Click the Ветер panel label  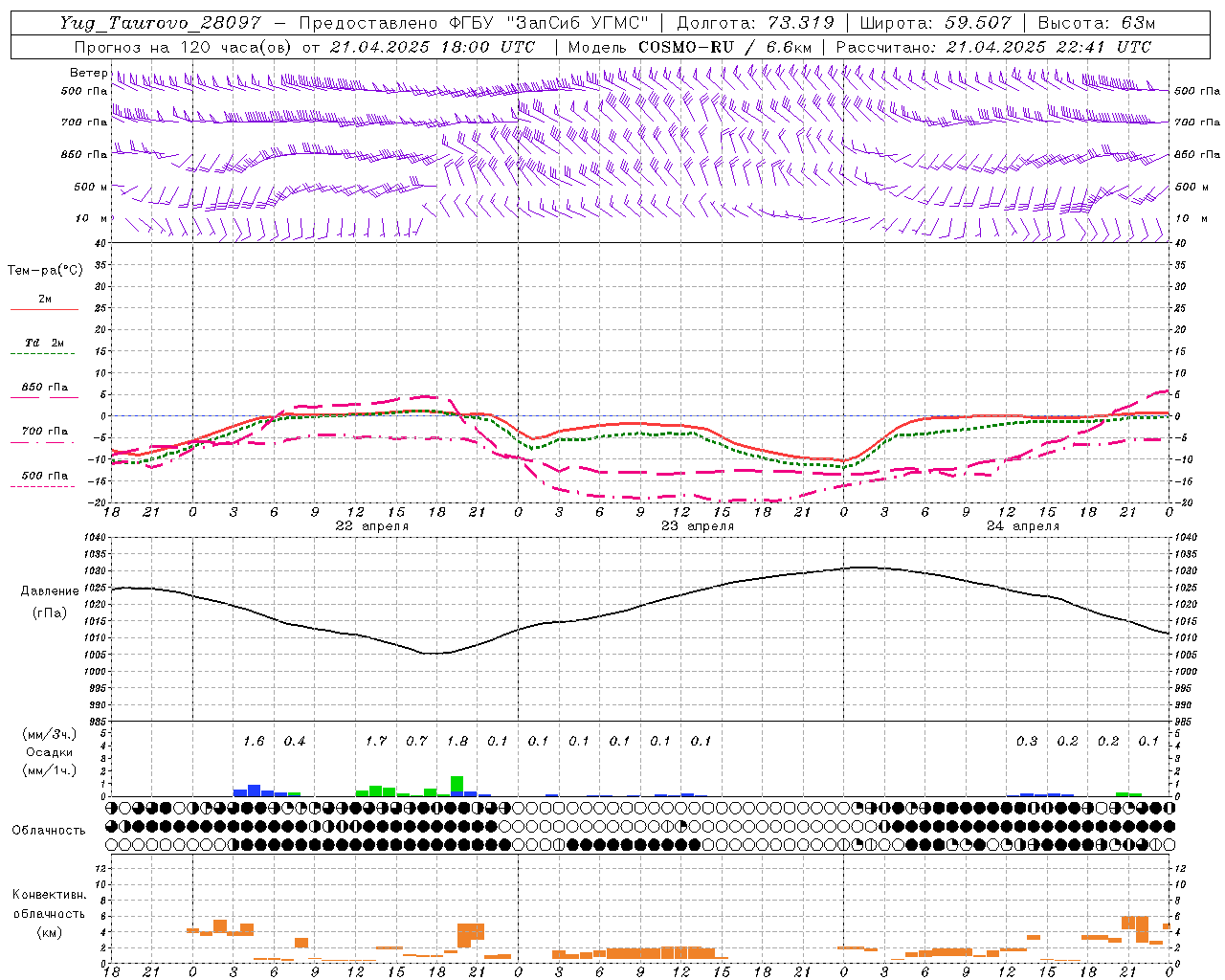tap(89, 73)
